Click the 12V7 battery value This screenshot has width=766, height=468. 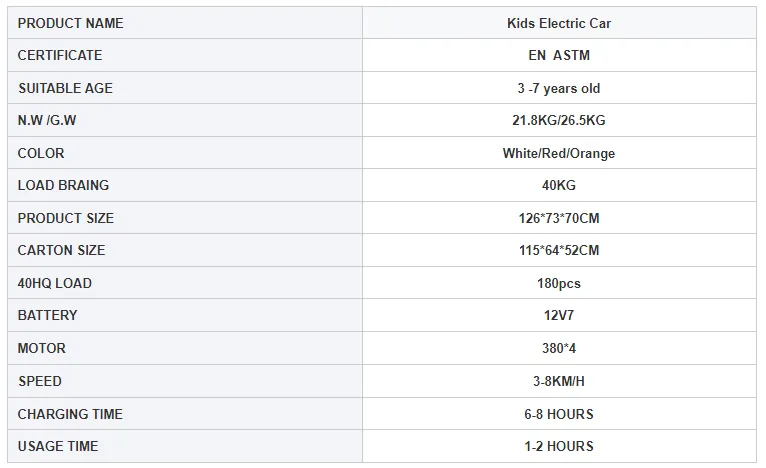pyautogui.click(x=559, y=315)
